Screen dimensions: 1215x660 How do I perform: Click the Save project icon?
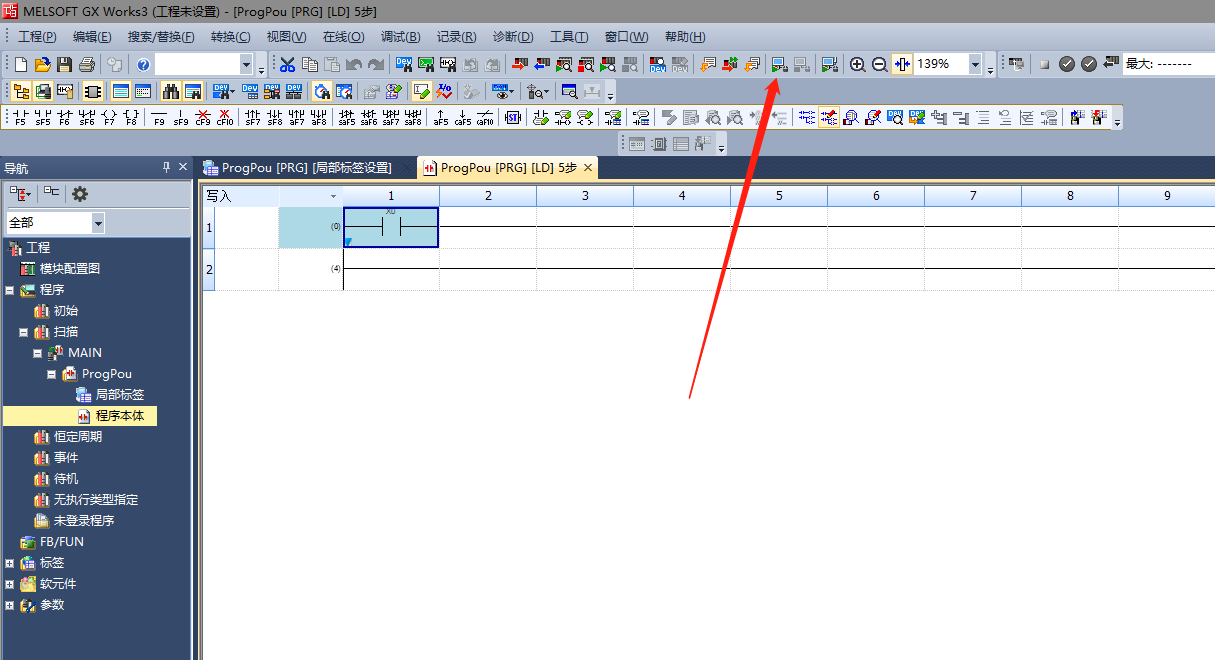point(64,65)
